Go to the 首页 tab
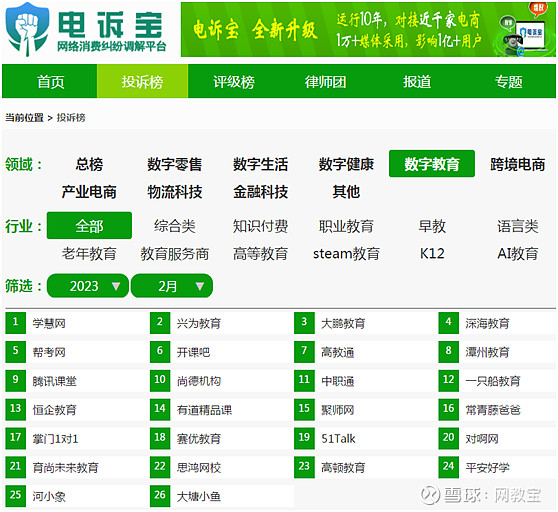The height and width of the screenshot is (512, 558). point(51,82)
